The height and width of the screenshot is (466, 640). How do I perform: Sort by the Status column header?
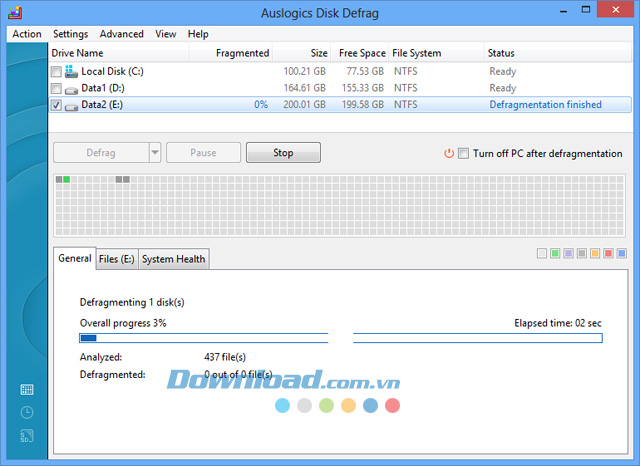click(x=558, y=53)
